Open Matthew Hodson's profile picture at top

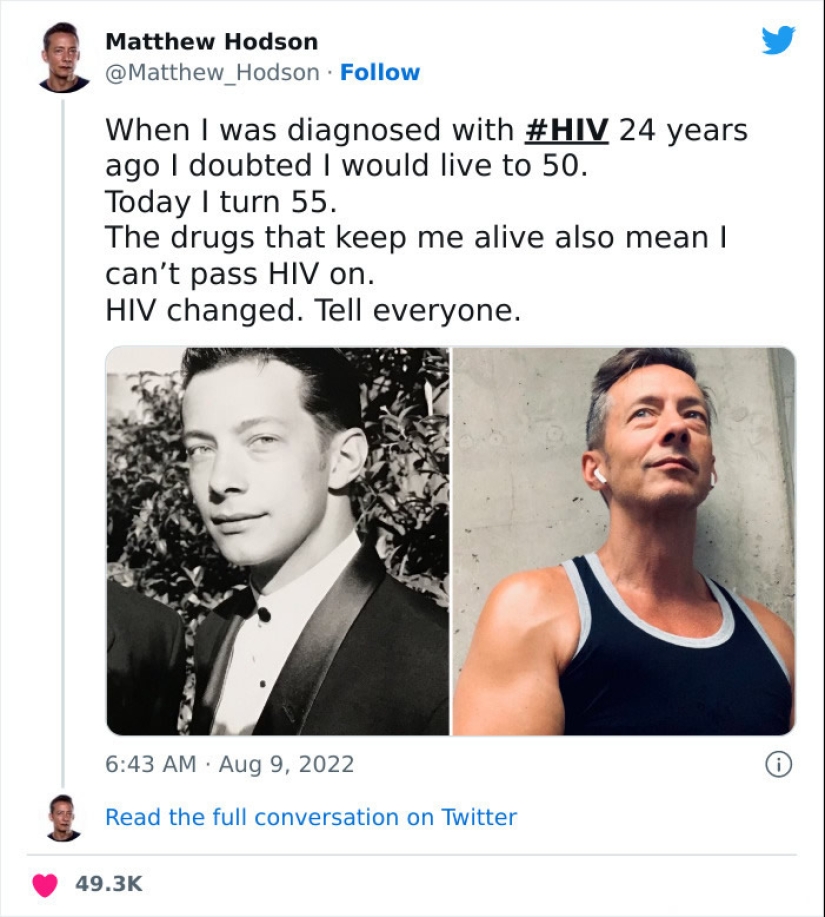point(63,57)
